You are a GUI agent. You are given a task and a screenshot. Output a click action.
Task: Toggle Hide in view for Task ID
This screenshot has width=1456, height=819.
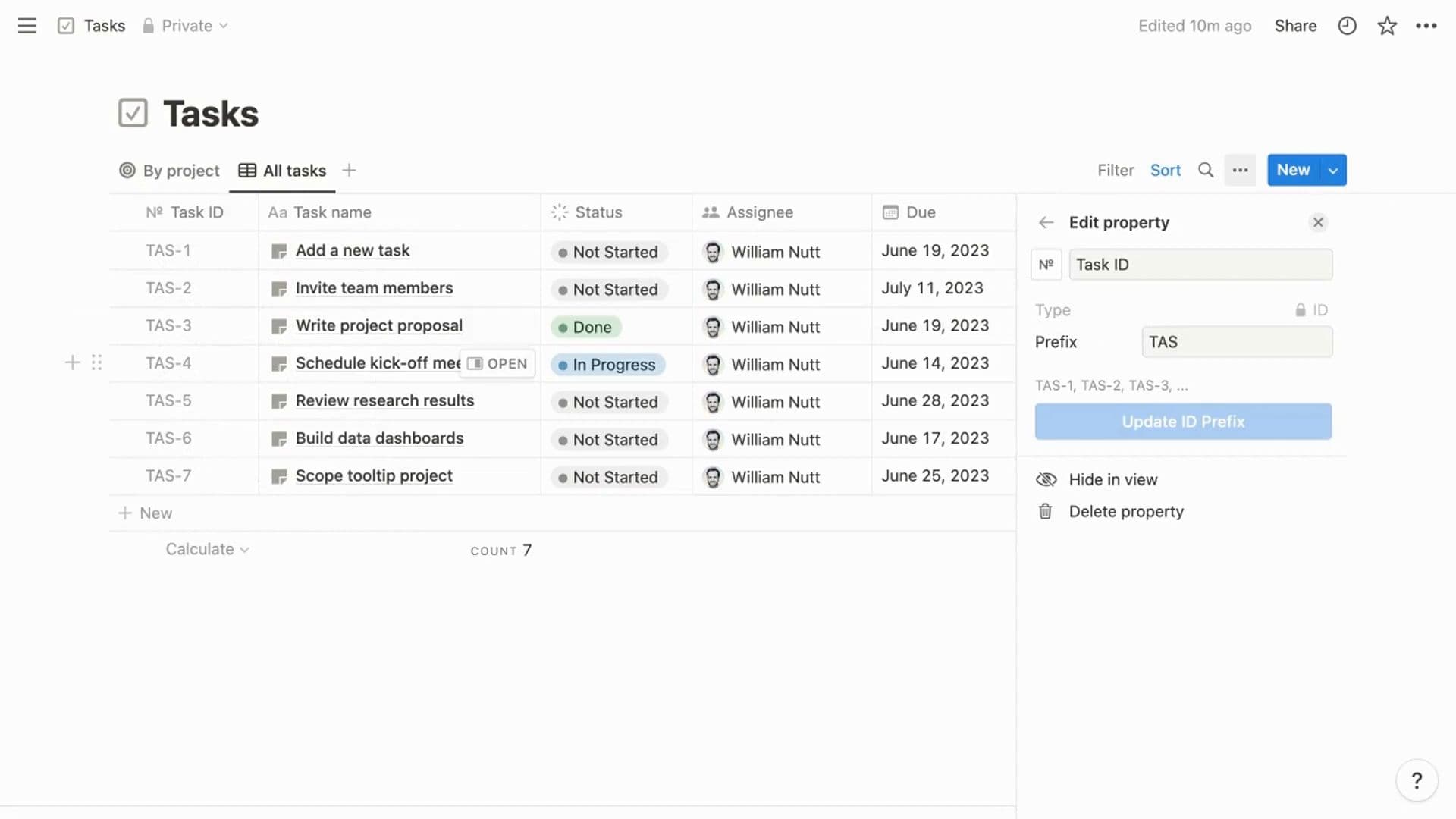(x=1097, y=479)
